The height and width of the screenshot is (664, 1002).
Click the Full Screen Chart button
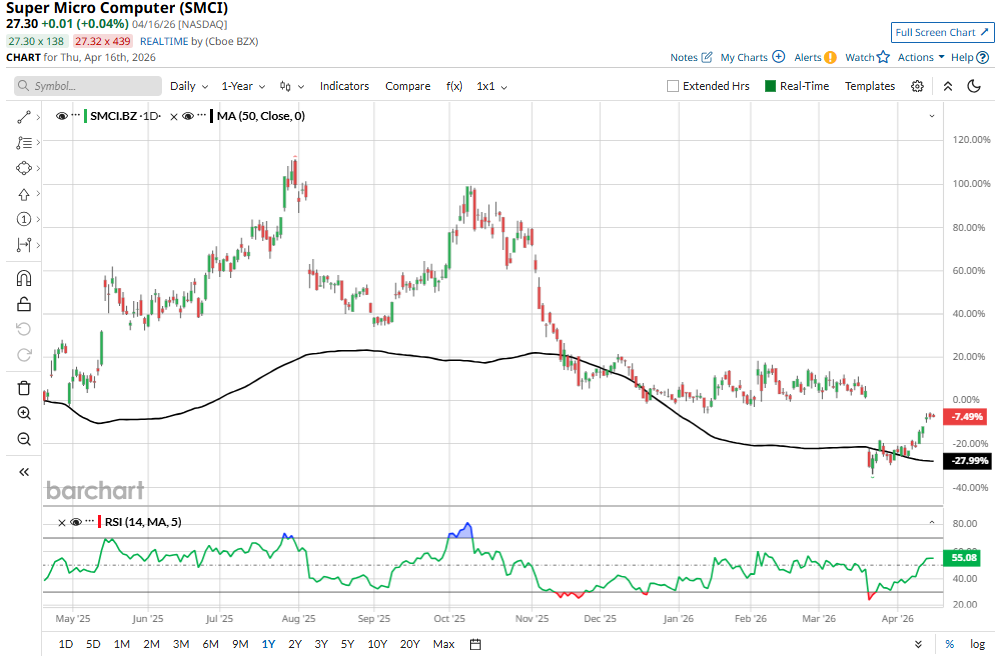click(942, 32)
